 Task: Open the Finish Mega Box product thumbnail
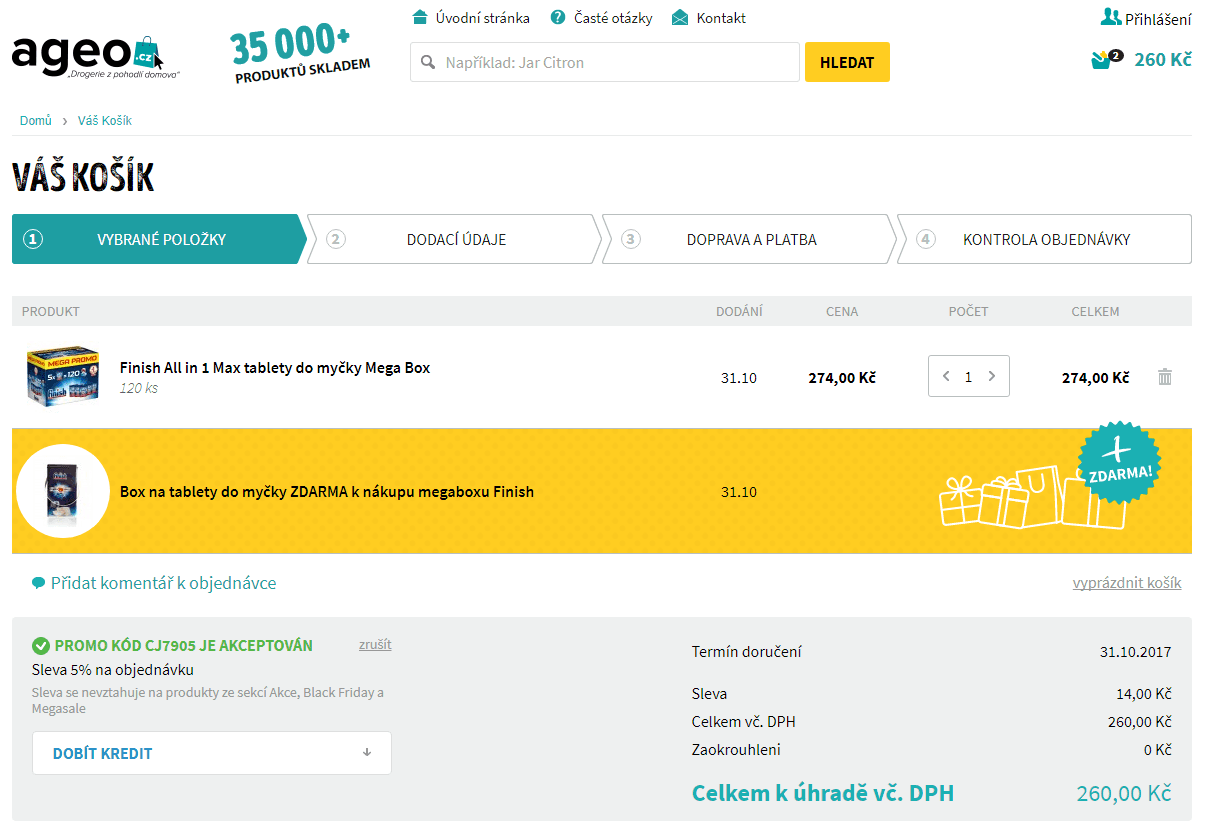point(63,376)
